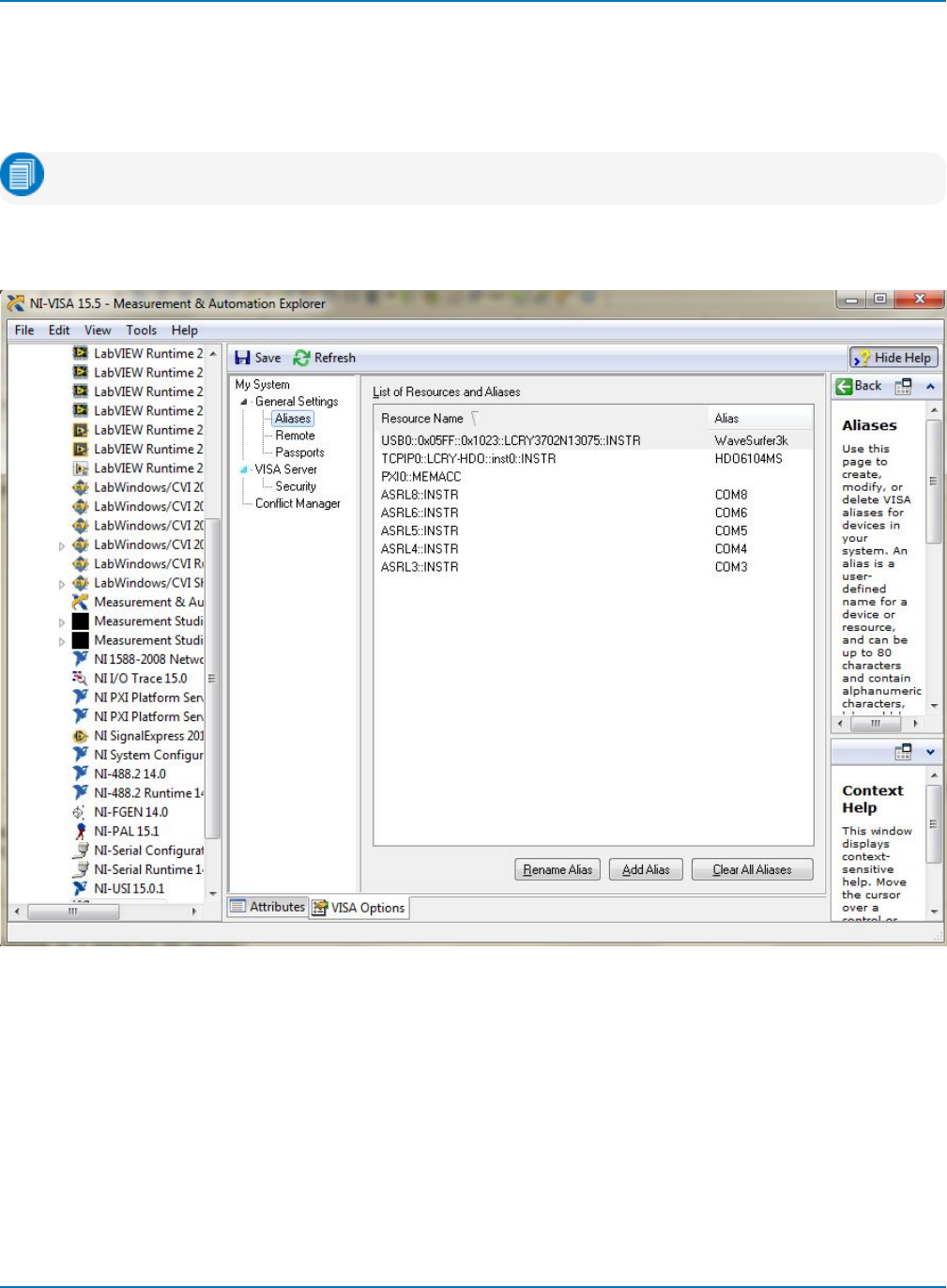
Task: Collapse the VISA Server tree node
Action: (x=245, y=469)
